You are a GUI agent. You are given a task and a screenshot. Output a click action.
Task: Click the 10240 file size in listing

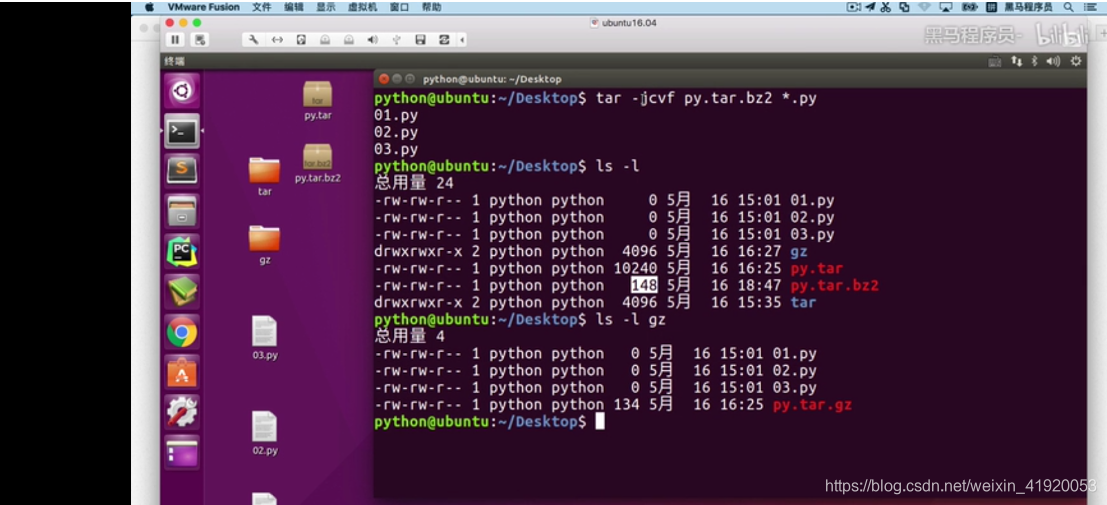pyautogui.click(x=635, y=268)
